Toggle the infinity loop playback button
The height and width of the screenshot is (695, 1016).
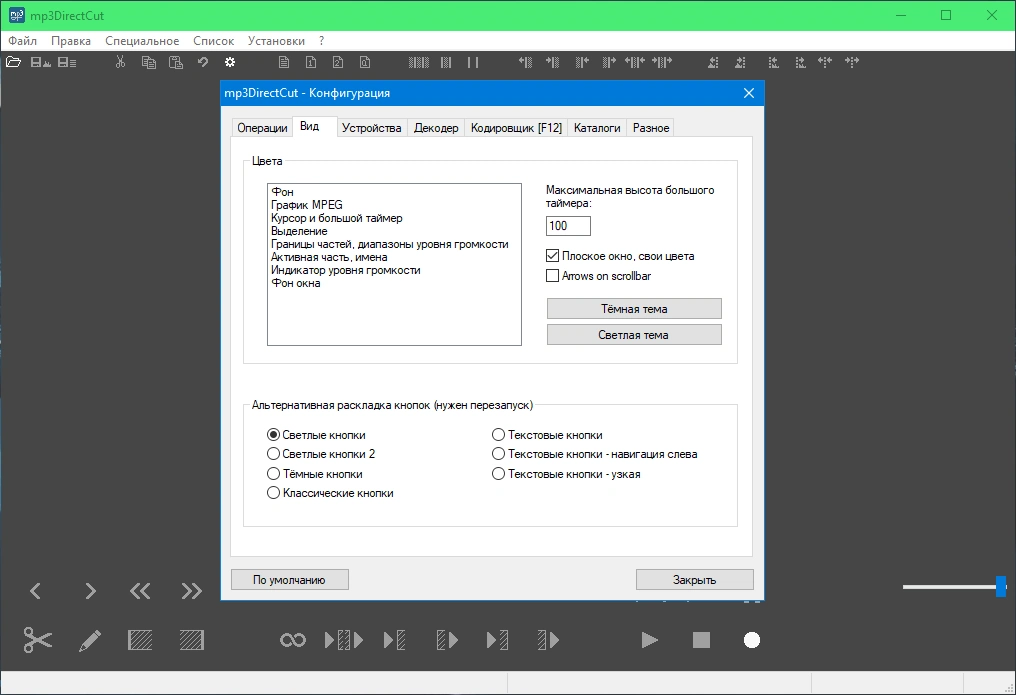(293, 641)
